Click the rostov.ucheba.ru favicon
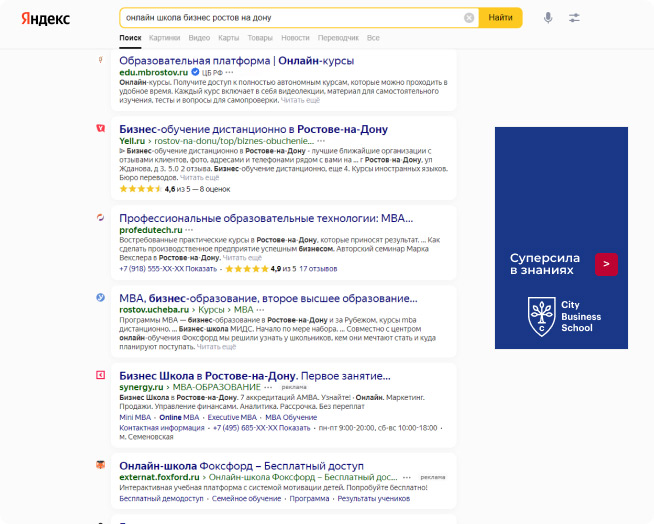Image resolution: width=654 pixels, height=524 pixels. [x=100, y=297]
